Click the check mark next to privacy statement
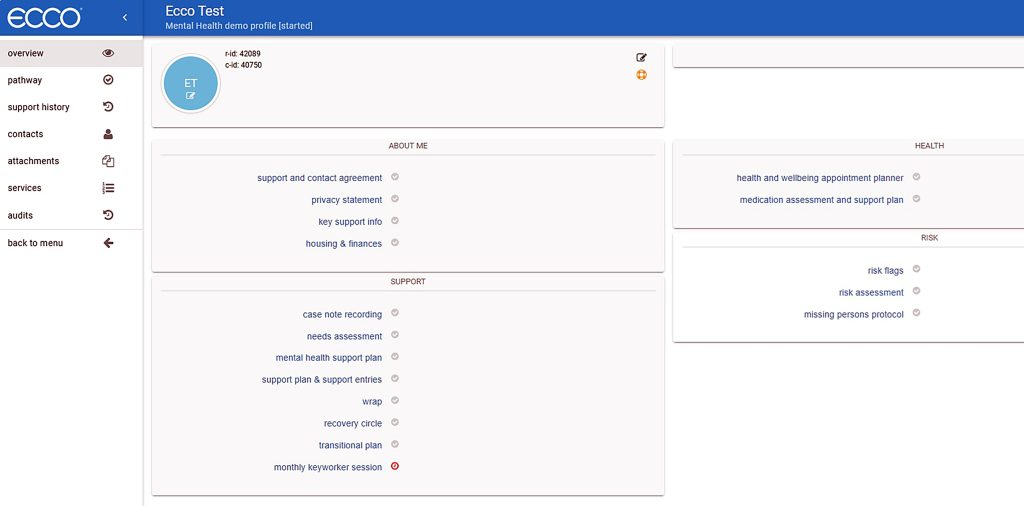The image size is (1024, 506). (395, 199)
